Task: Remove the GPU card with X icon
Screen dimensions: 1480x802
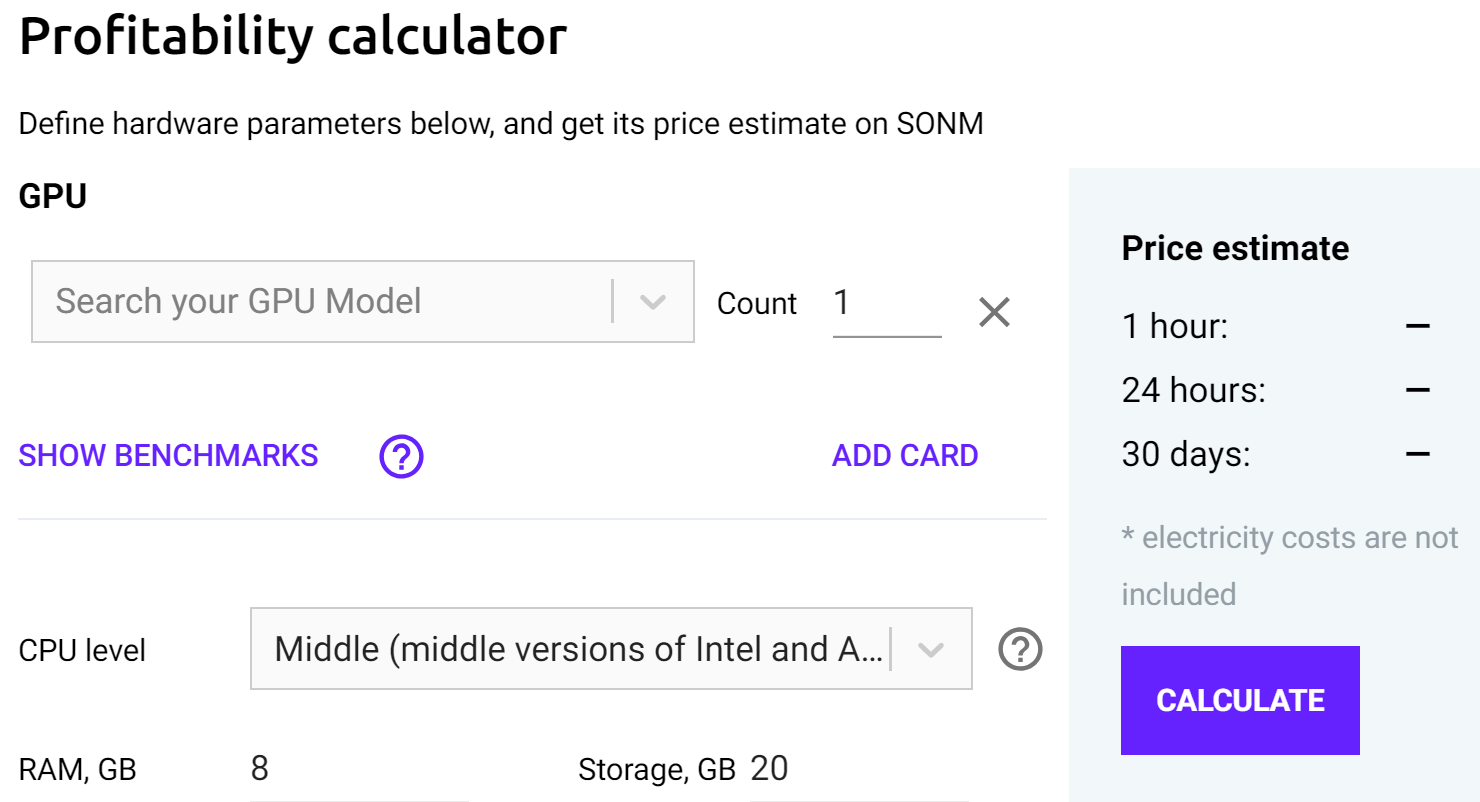Action: pos(994,313)
